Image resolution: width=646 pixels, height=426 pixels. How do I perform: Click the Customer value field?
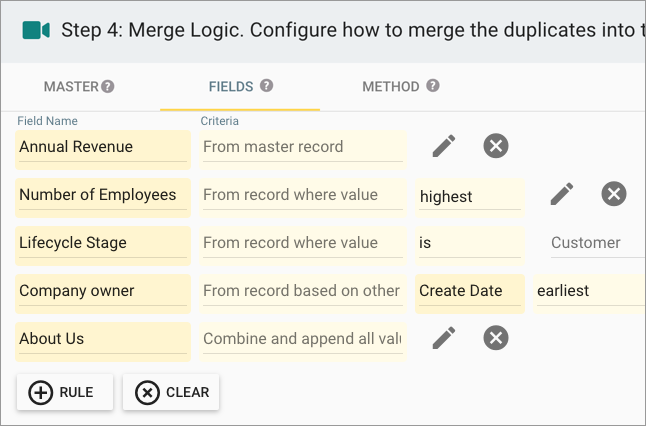tap(598, 246)
